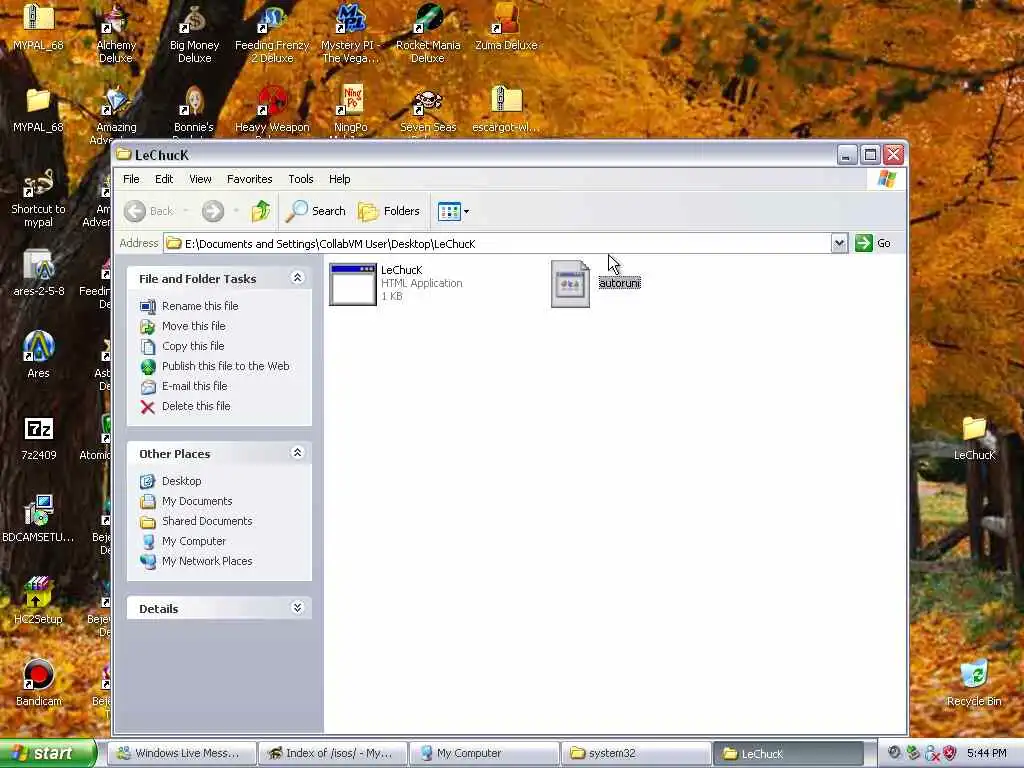This screenshot has width=1024, height=768.
Task: Toggle the Folders pane button
Action: [389, 211]
